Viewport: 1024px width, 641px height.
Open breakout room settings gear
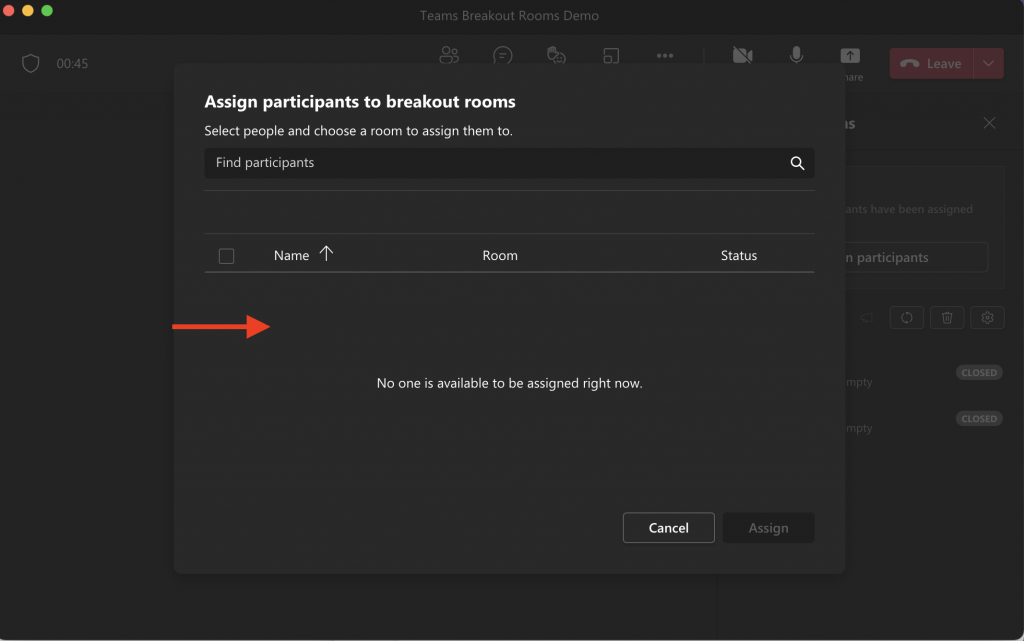click(987, 318)
